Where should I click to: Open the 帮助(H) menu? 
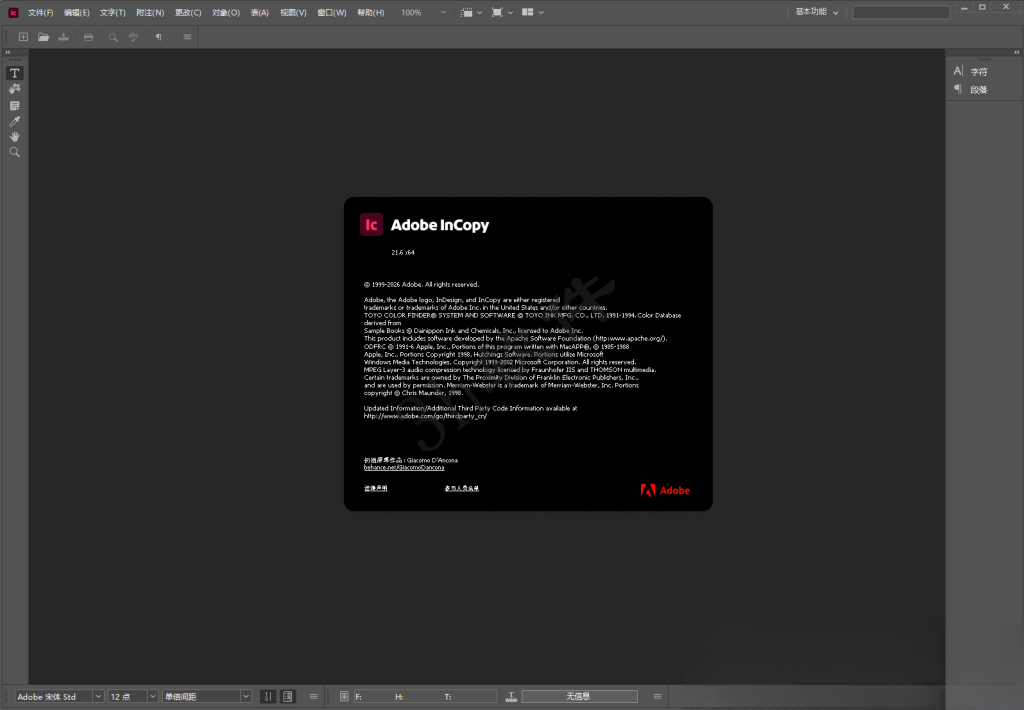pyautogui.click(x=370, y=12)
